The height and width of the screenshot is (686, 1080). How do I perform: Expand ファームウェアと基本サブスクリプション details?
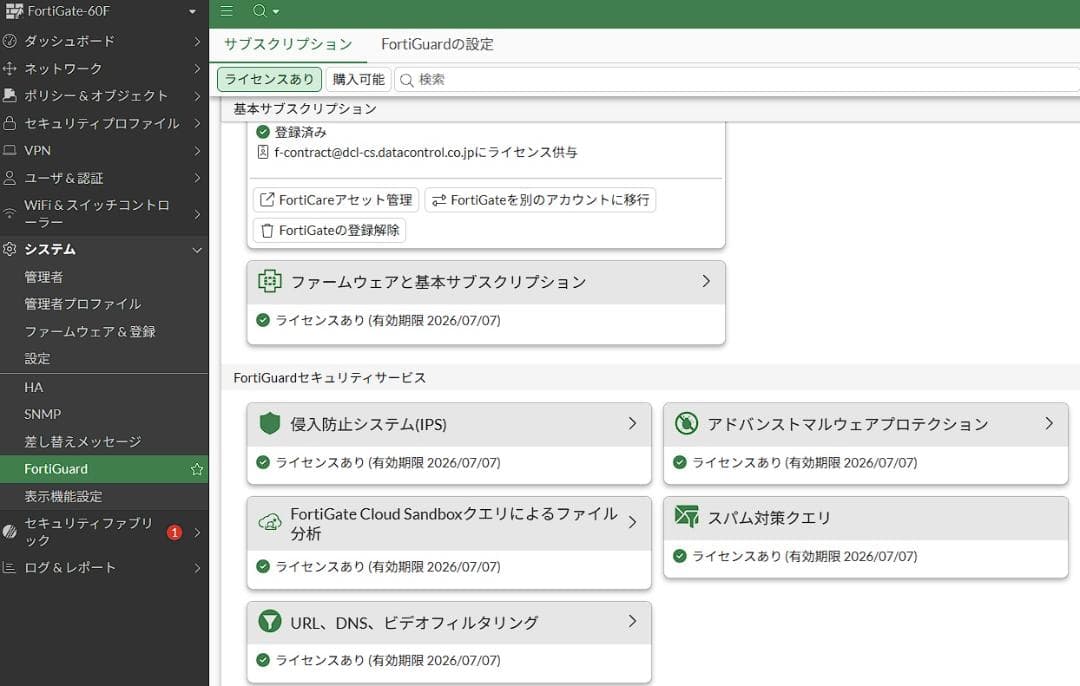click(705, 281)
